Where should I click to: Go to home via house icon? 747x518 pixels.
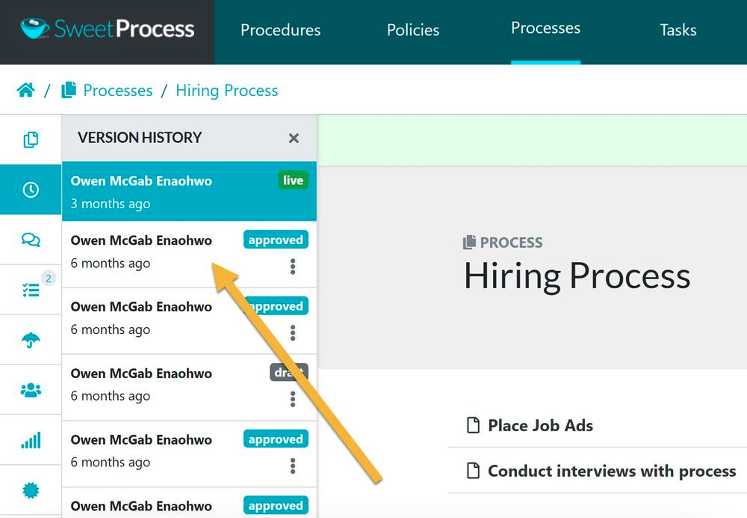point(26,90)
